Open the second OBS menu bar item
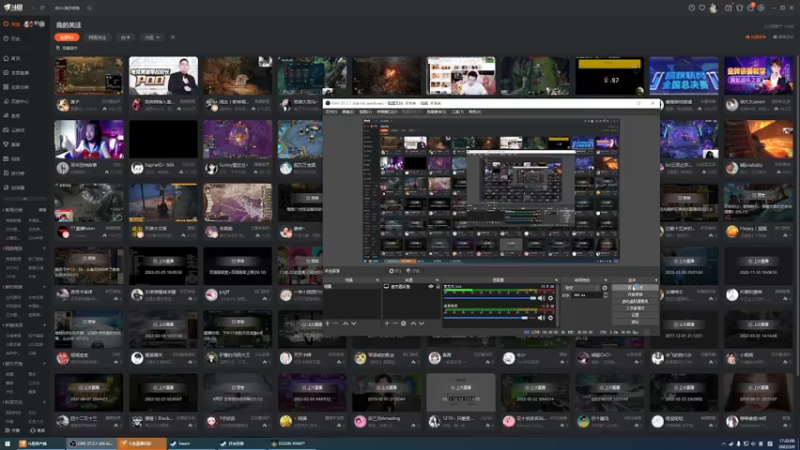This screenshot has width=800, height=450. point(348,112)
